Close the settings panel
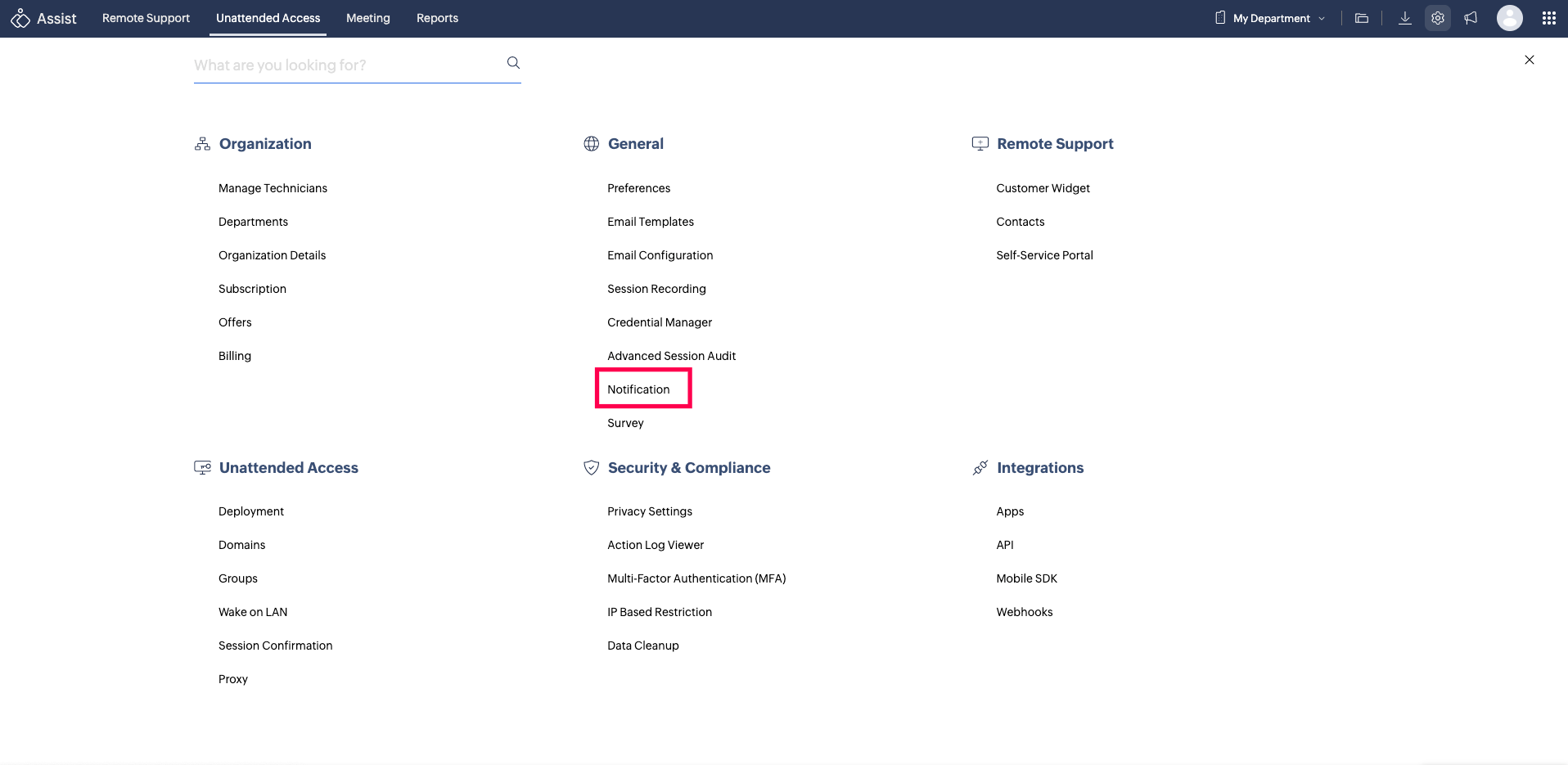The width and height of the screenshot is (1568, 765). 1529,60
